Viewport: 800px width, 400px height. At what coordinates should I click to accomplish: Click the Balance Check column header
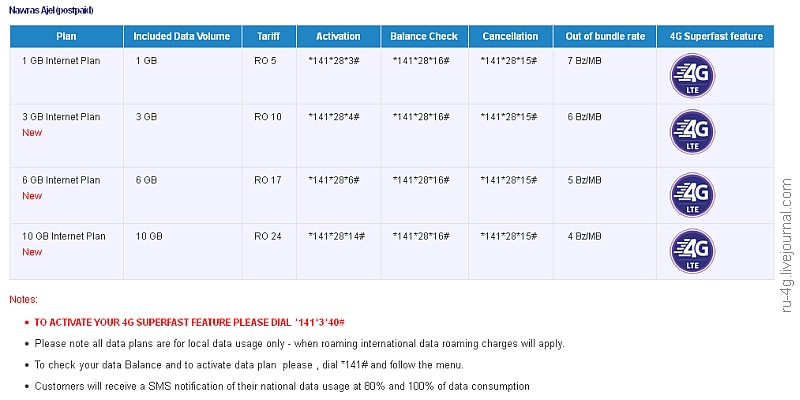click(x=425, y=37)
